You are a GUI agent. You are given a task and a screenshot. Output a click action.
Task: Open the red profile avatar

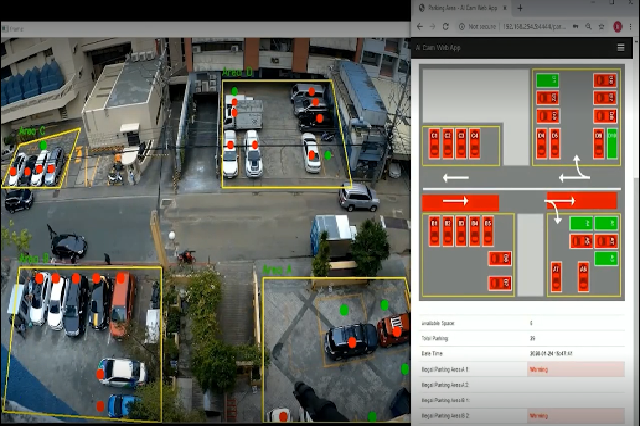pos(618,27)
